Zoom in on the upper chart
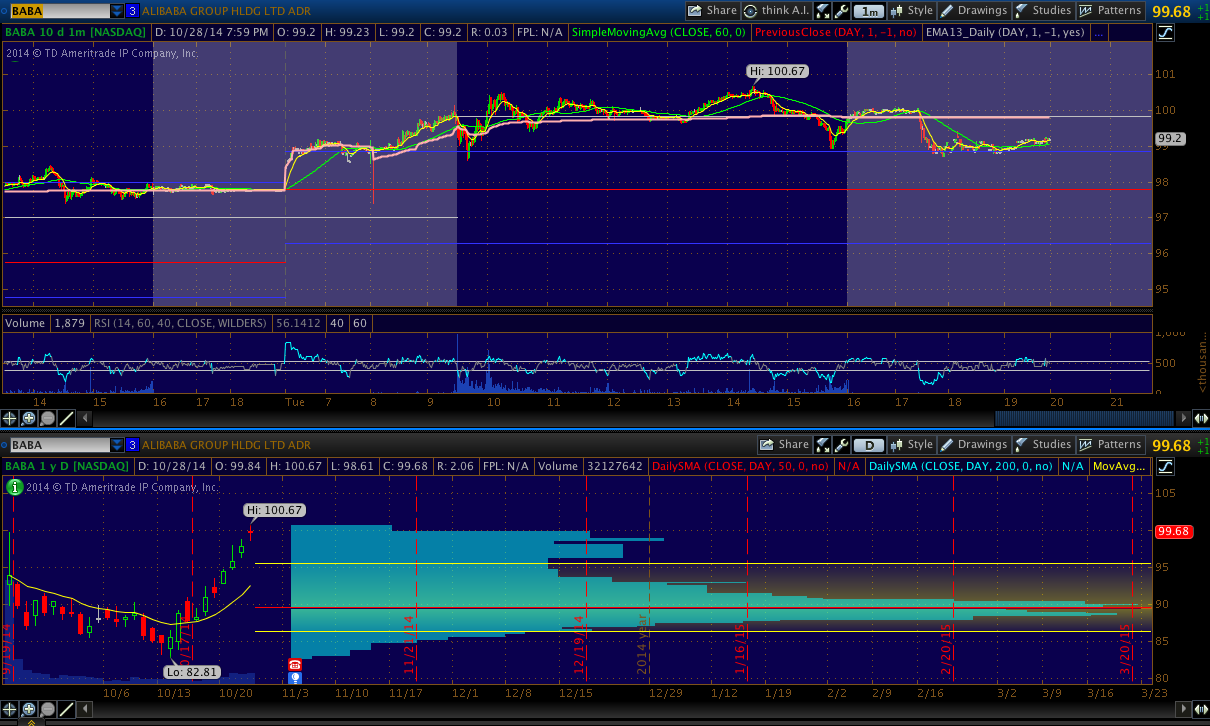This screenshot has width=1210, height=726. (x=28, y=418)
